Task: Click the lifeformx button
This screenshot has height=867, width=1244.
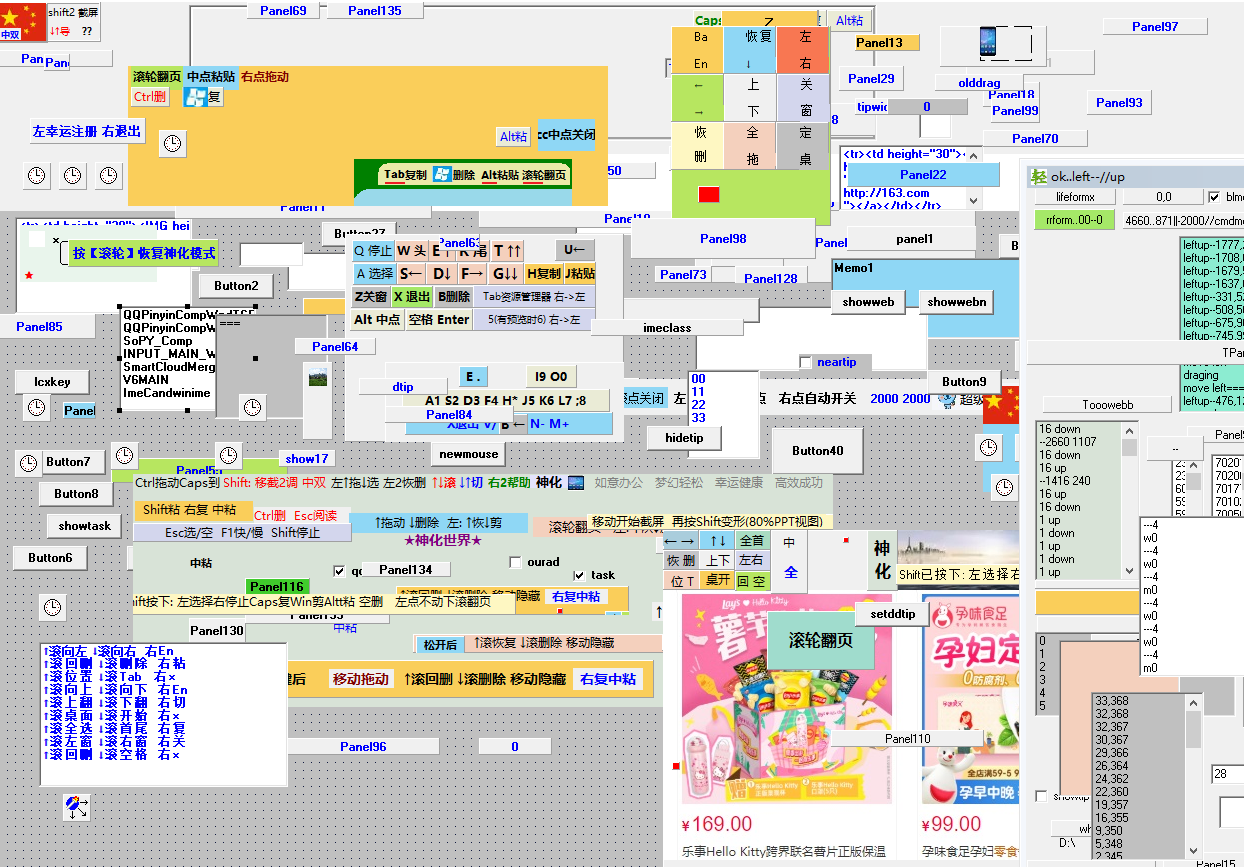Action: coord(1075,197)
